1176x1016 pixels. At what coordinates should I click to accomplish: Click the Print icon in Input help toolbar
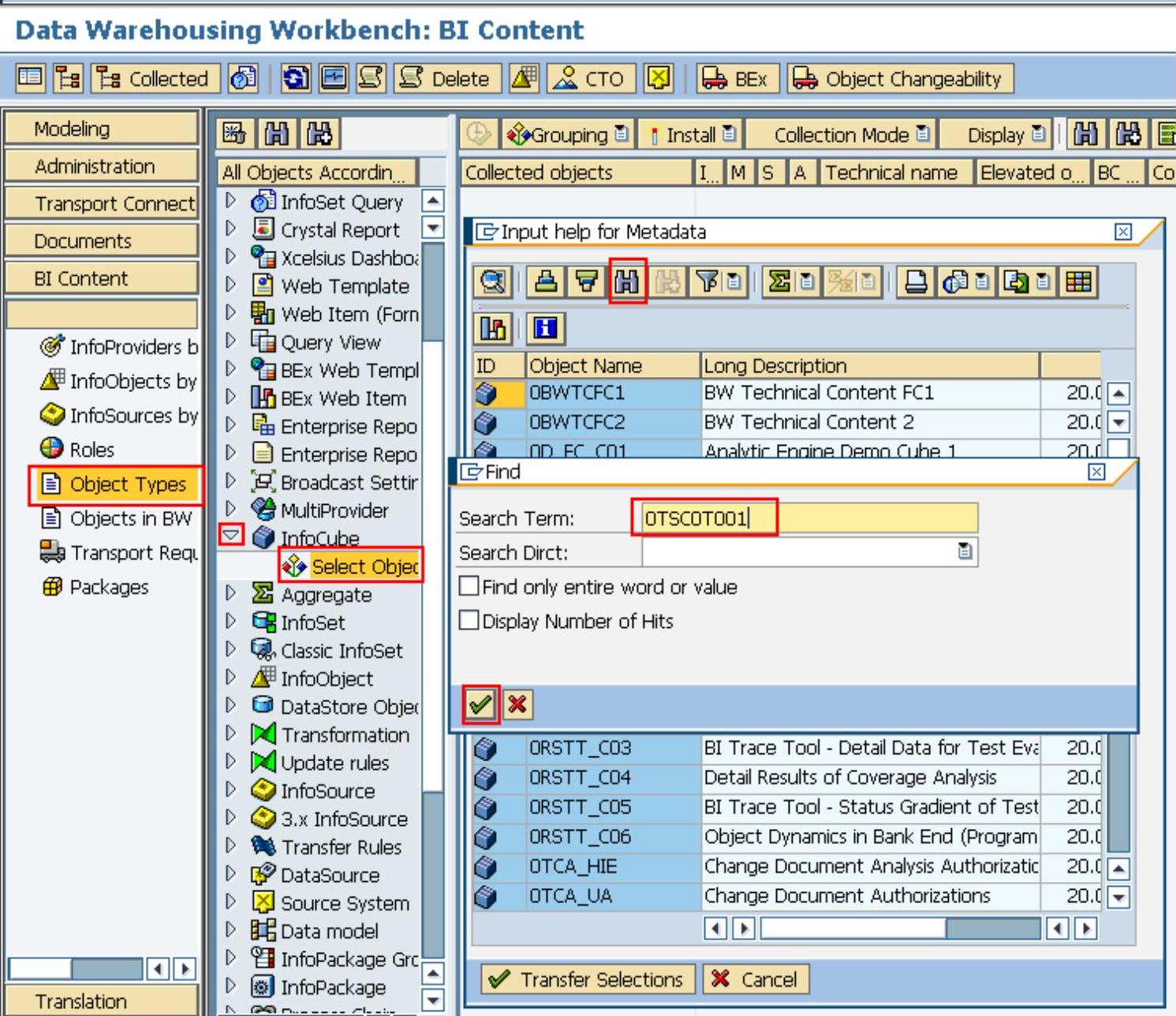tap(916, 282)
